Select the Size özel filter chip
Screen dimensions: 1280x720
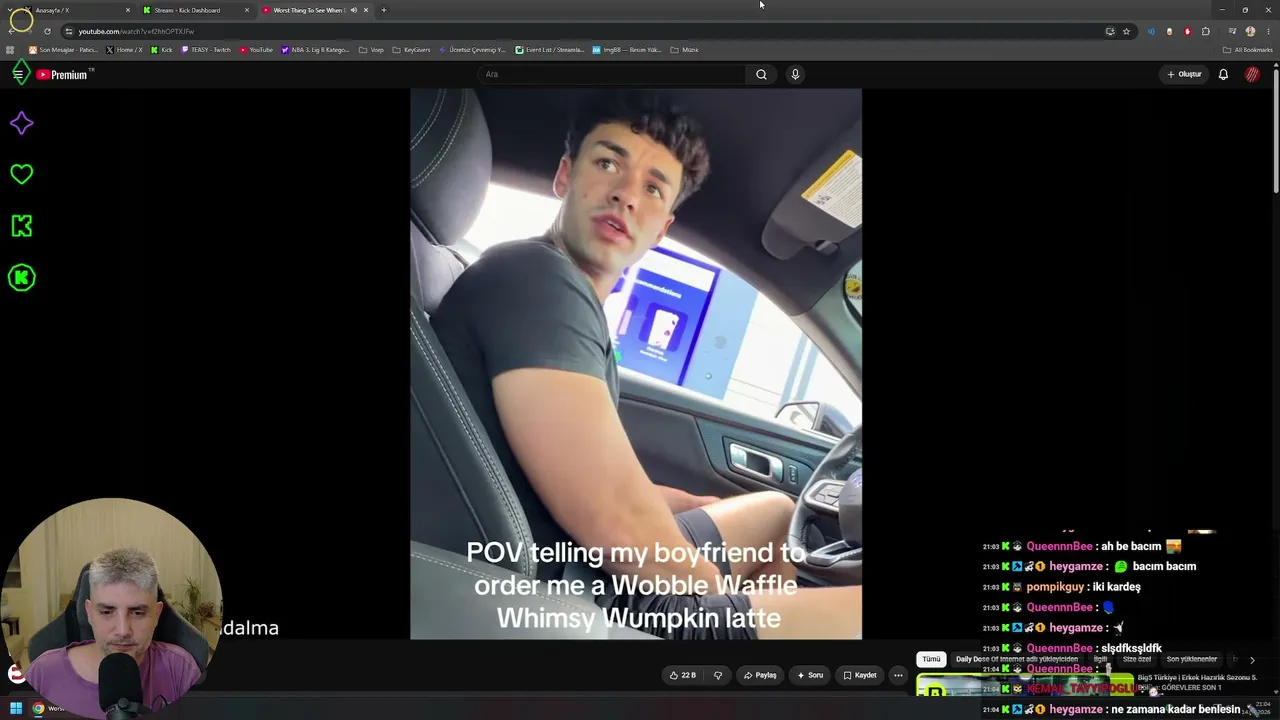1138,660
